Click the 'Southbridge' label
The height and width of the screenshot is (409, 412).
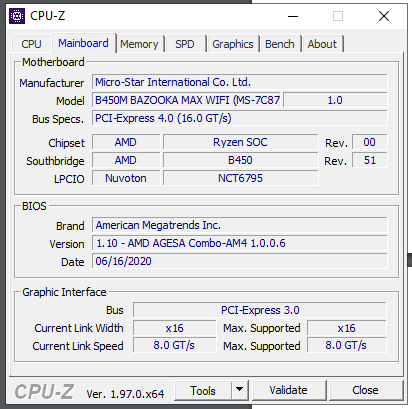pyautogui.click(x=55, y=161)
